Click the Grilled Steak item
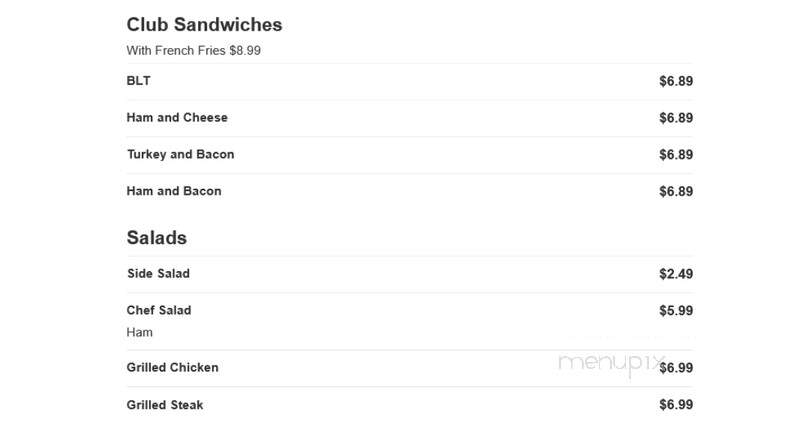The height and width of the screenshot is (445, 791). 165,405
